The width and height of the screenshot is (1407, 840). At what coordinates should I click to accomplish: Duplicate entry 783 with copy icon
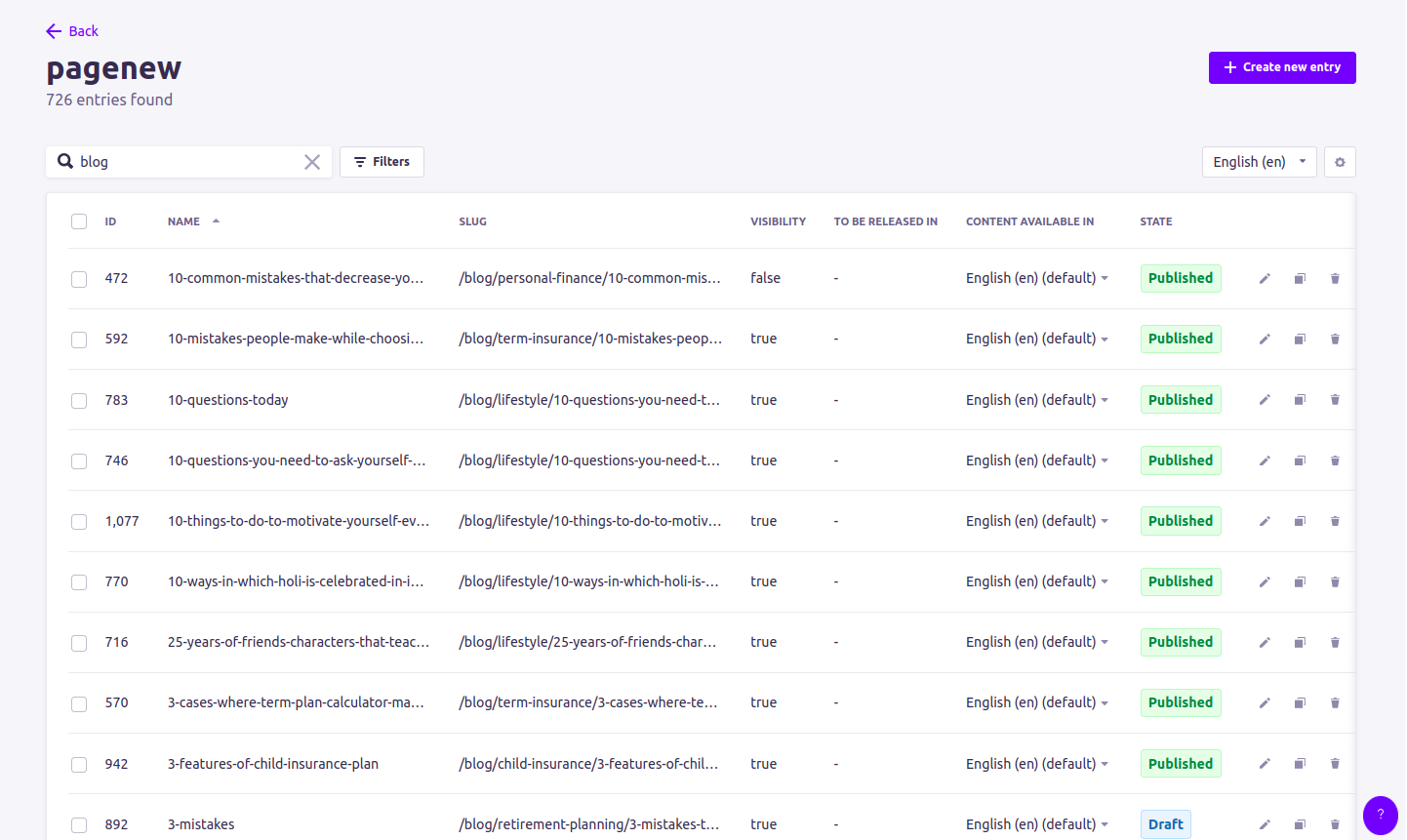click(x=1300, y=400)
